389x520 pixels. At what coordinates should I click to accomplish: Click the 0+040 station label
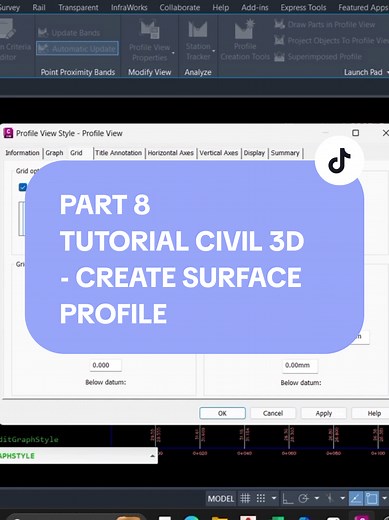click(x=245, y=453)
